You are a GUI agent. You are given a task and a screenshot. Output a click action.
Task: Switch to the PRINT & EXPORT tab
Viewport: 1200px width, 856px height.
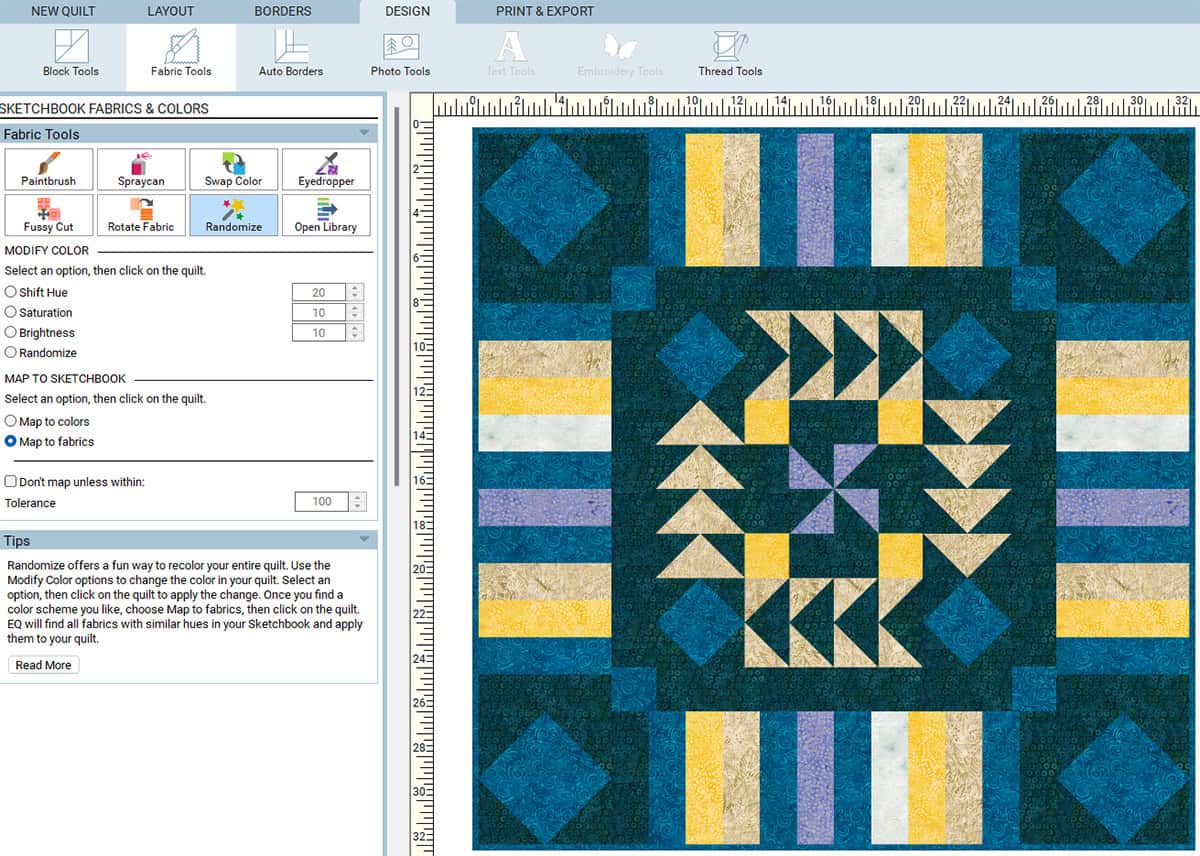(545, 11)
